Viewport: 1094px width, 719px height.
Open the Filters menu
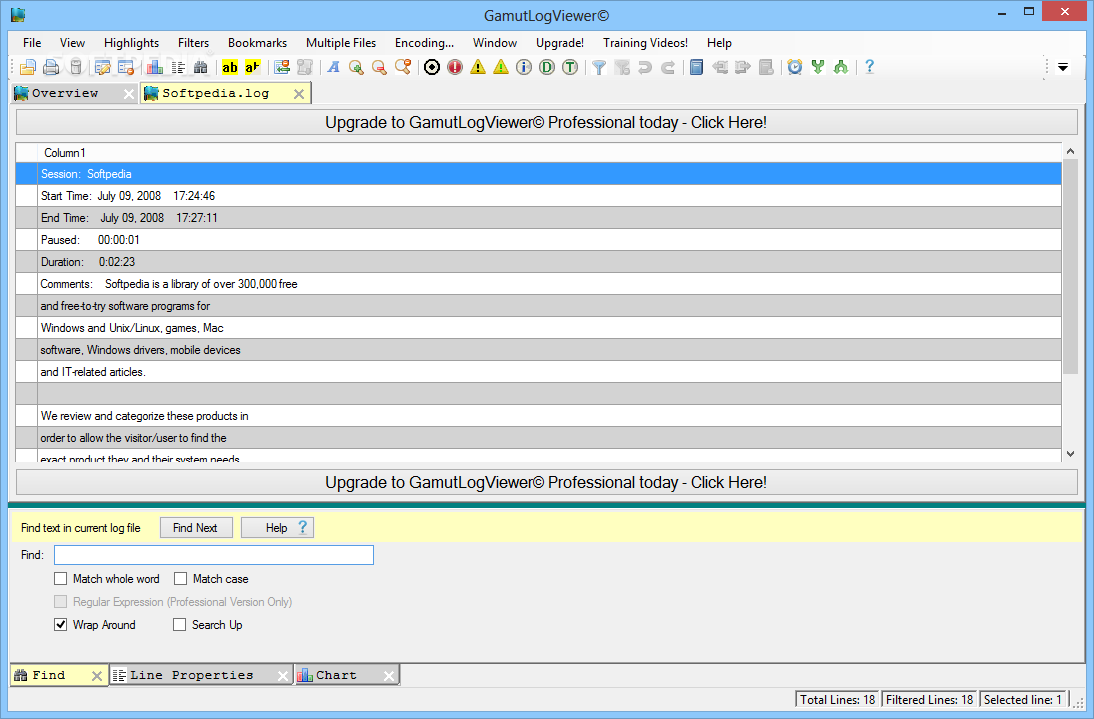(x=193, y=43)
